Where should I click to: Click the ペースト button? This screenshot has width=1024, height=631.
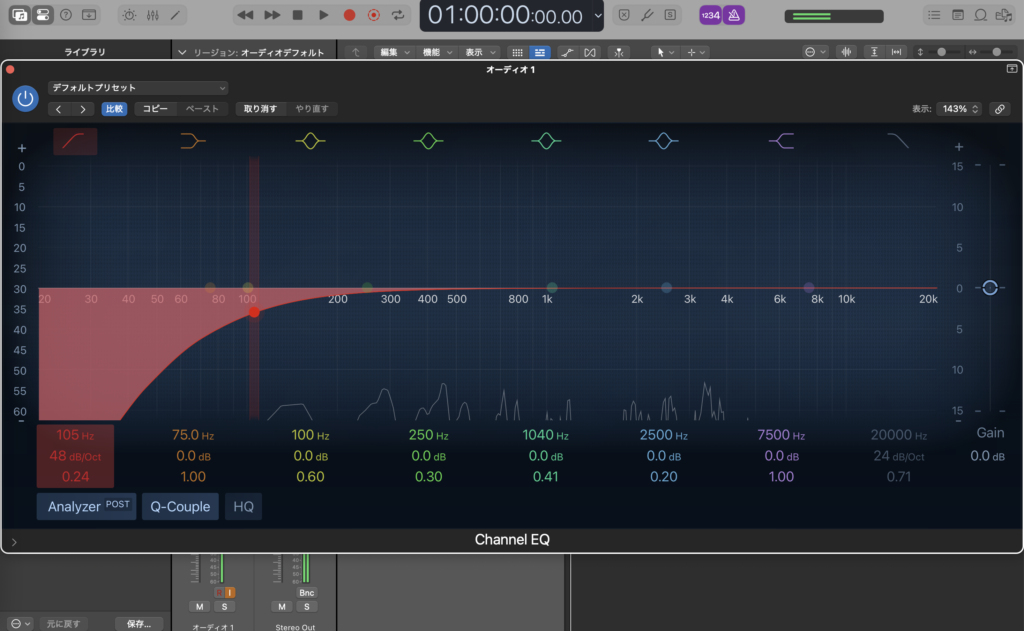tap(202, 109)
